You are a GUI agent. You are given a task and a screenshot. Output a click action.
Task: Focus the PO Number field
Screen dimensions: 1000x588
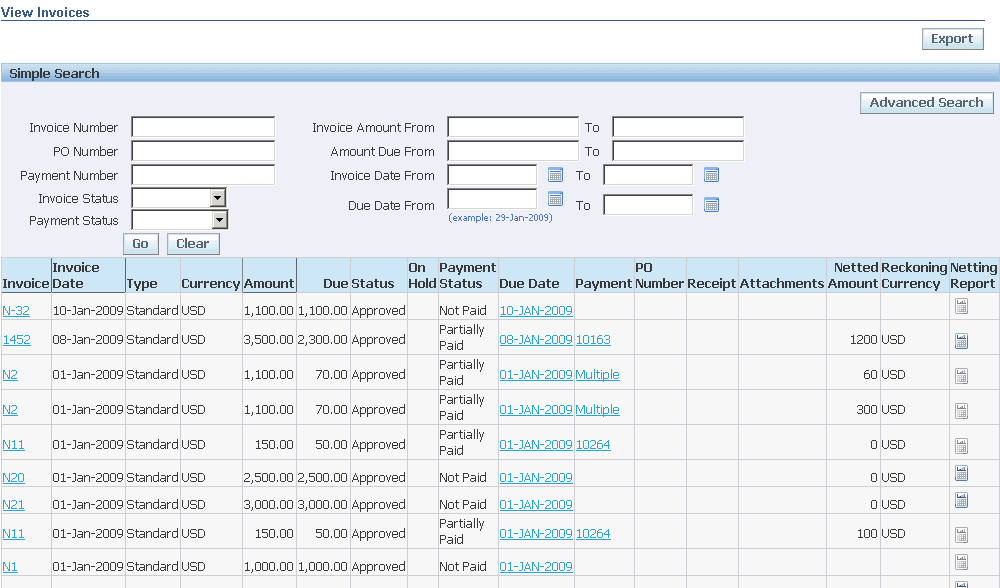coord(203,151)
